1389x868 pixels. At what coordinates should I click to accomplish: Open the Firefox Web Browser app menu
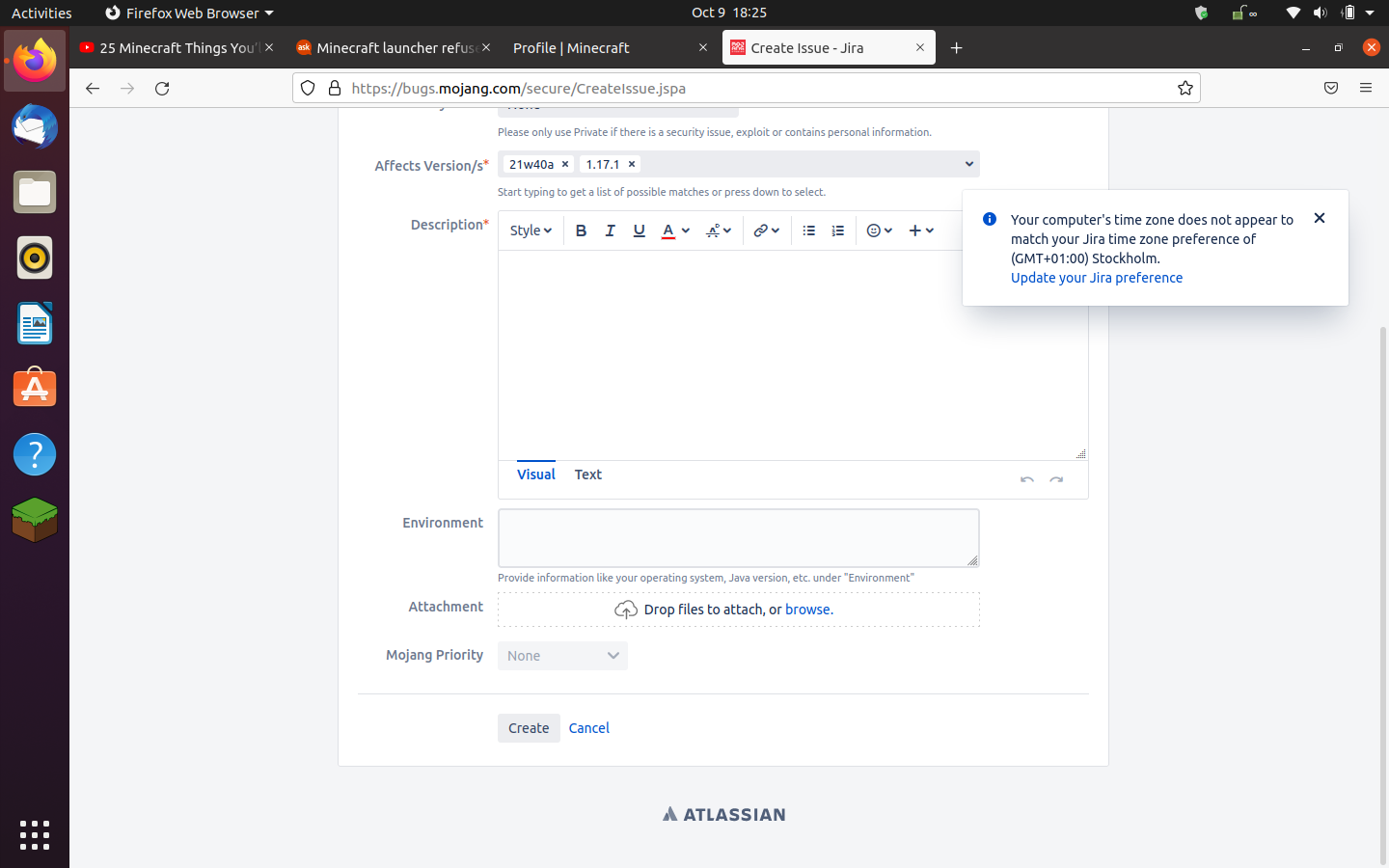(189, 13)
